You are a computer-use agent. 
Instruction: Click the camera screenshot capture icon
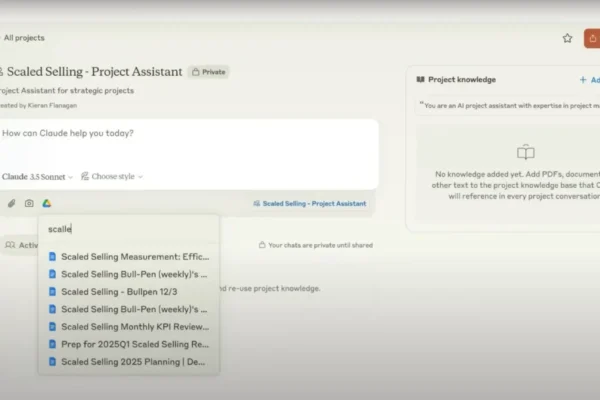29,203
